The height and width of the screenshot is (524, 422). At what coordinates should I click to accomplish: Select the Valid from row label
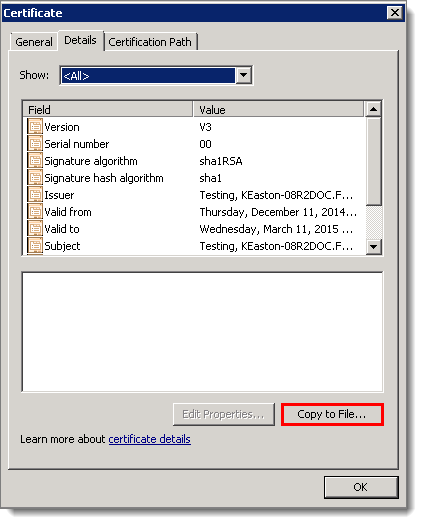point(68,212)
